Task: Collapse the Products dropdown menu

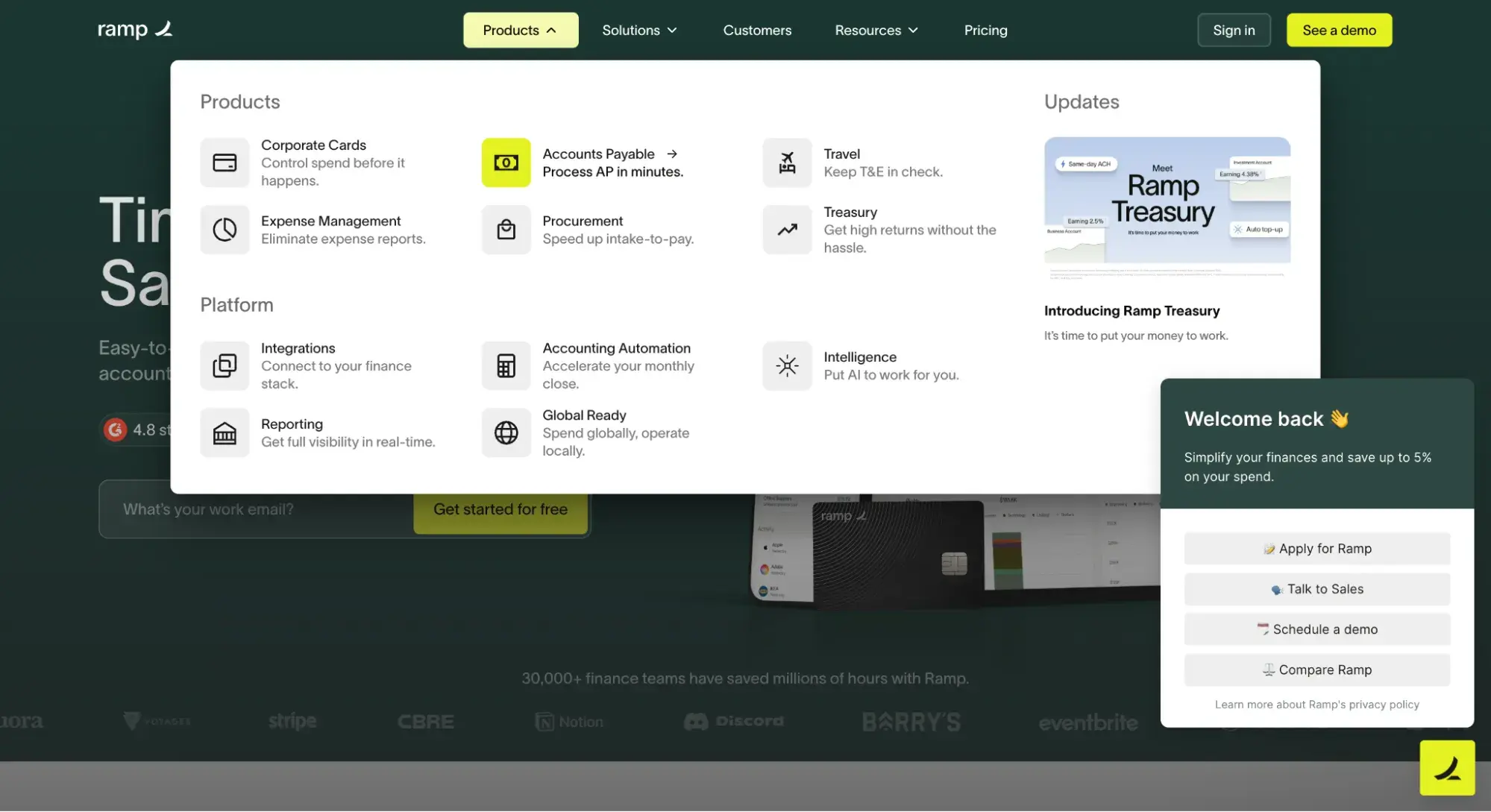Action: 521,30
